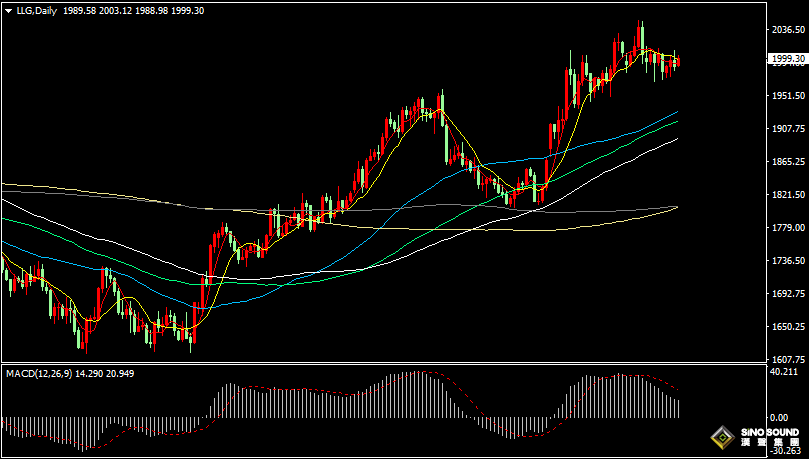Click the 1907.75 price axis label

click(x=787, y=129)
